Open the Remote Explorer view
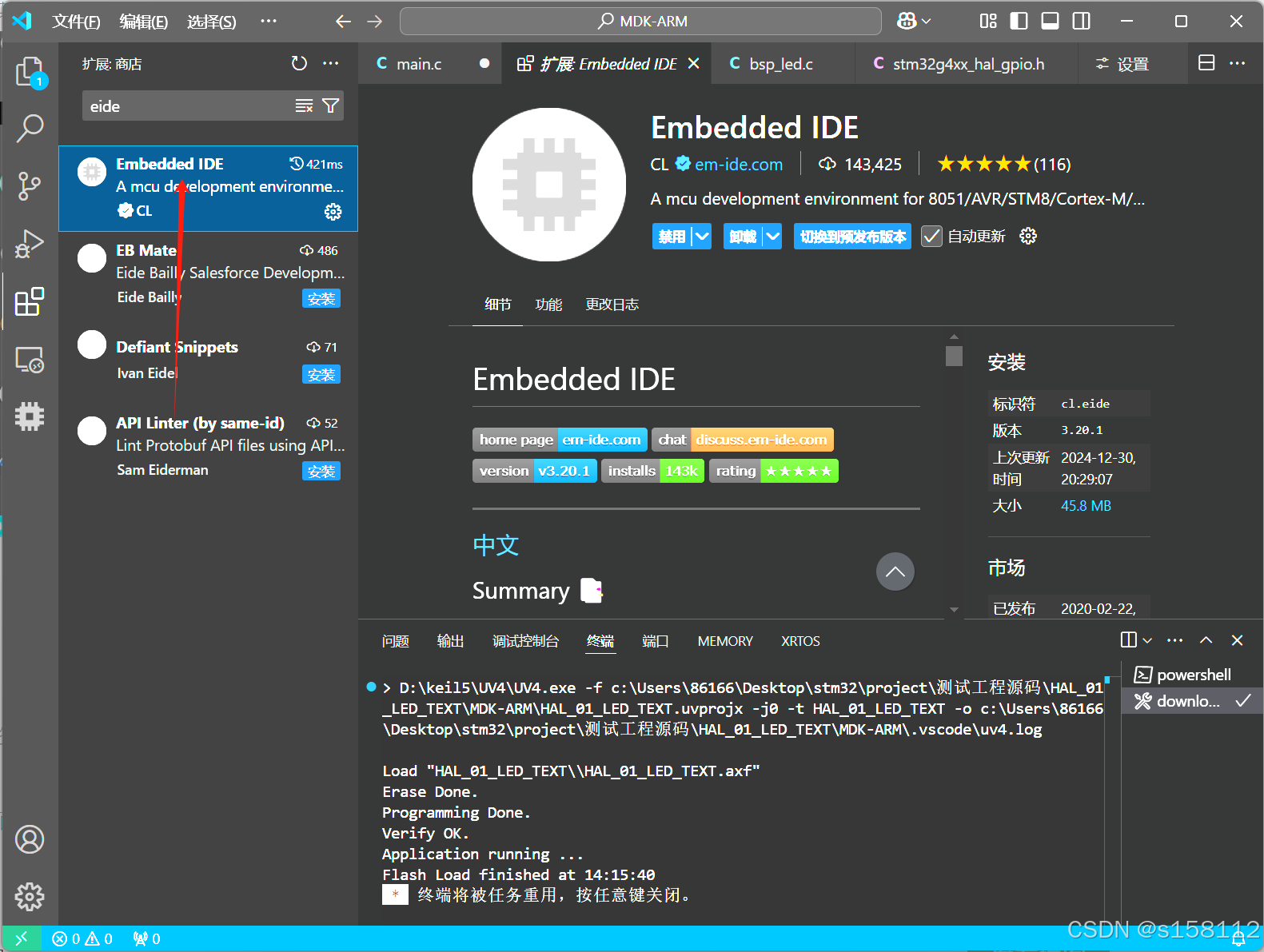The width and height of the screenshot is (1264, 952). (x=30, y=360)
